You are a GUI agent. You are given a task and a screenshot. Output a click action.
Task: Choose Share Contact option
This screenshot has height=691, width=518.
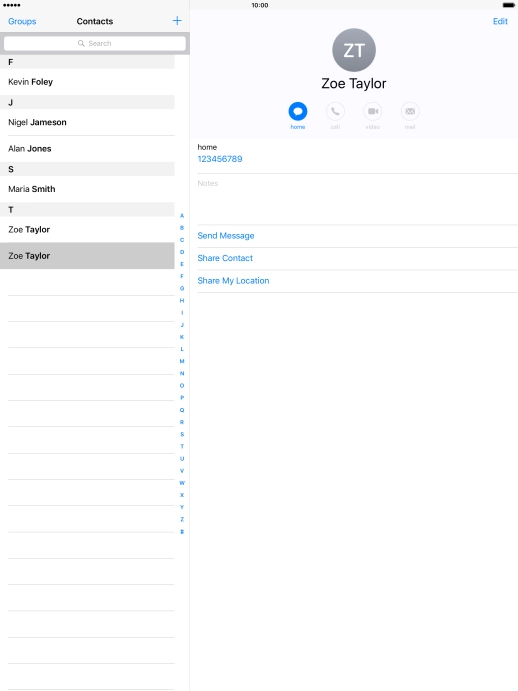pos(225,258)
